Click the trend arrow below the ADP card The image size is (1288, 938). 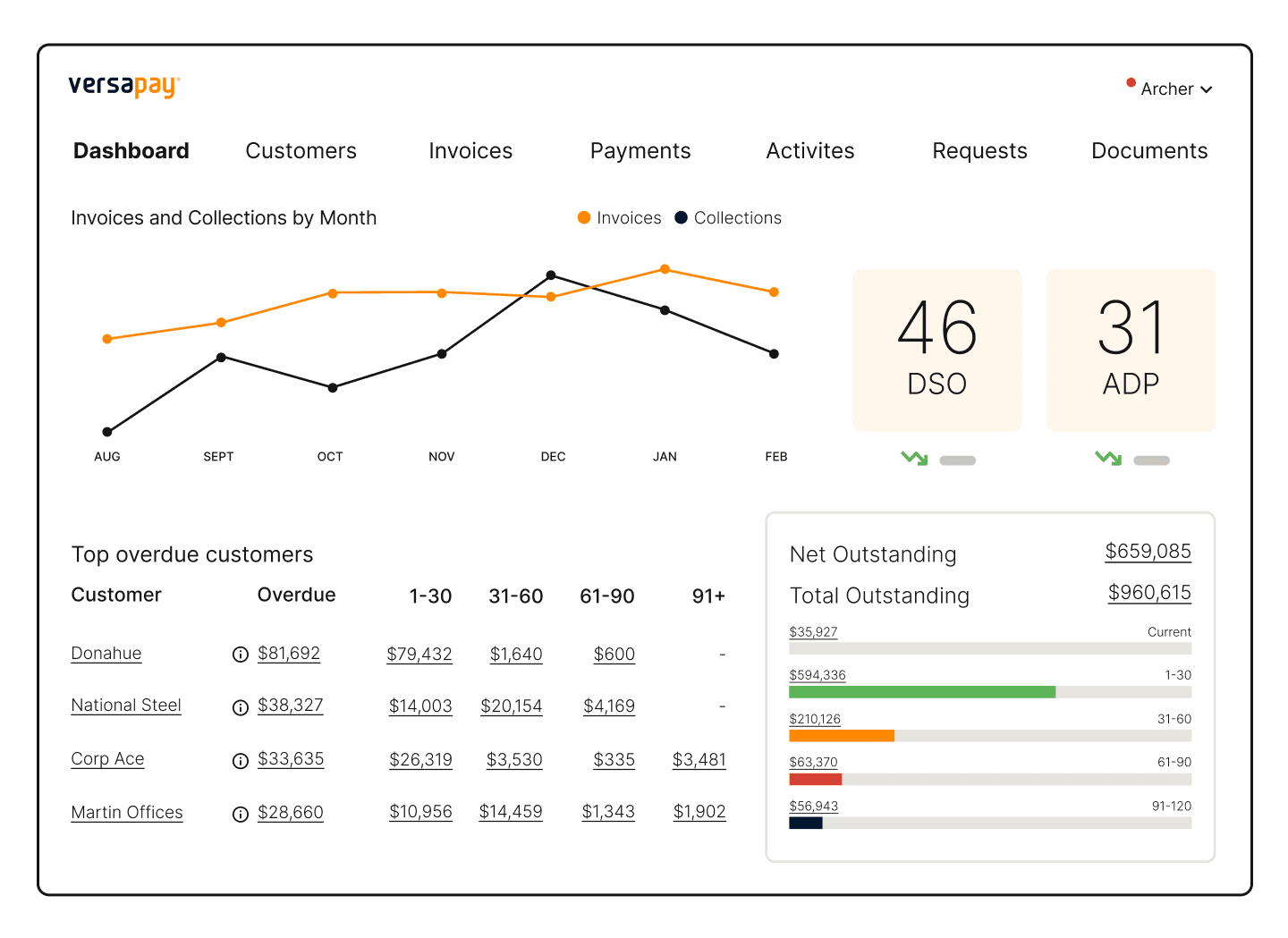click(x=1106, y=458)
